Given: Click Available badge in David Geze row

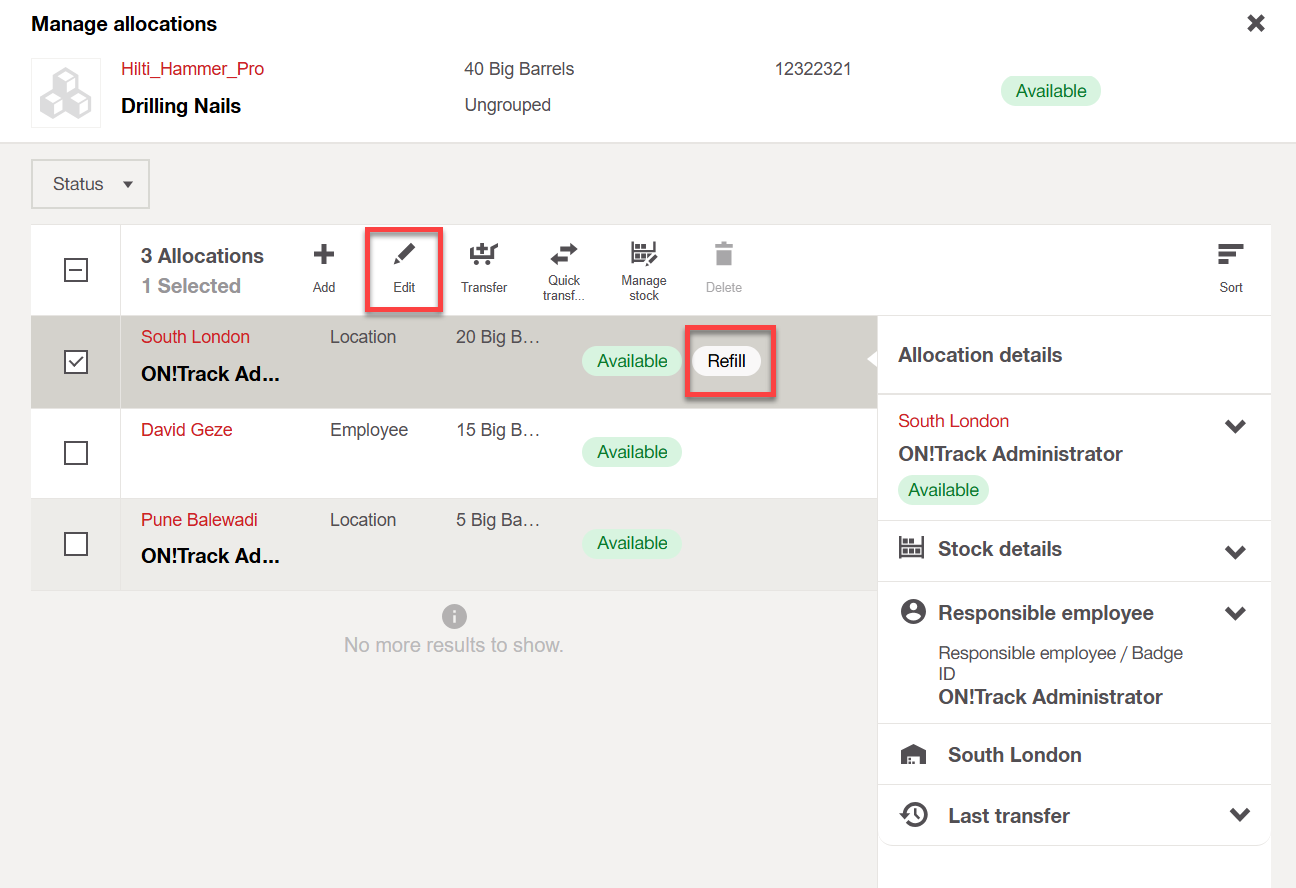Looking at the screenshot, I should tap(632, 452).
